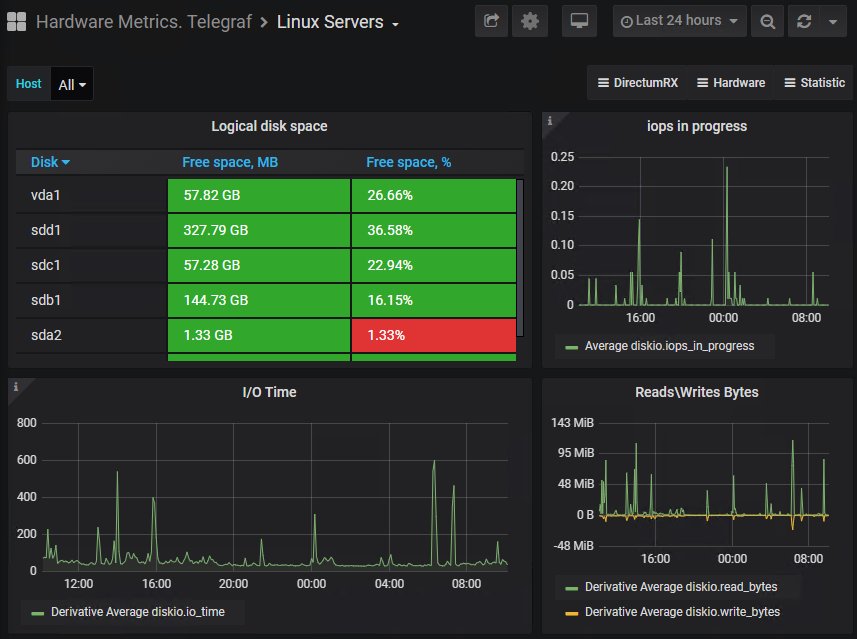Image resolution: width=857 pixels, height=639 pixels.
Task: Show info icon on I/O Time panel
Action: click(16, 387)
